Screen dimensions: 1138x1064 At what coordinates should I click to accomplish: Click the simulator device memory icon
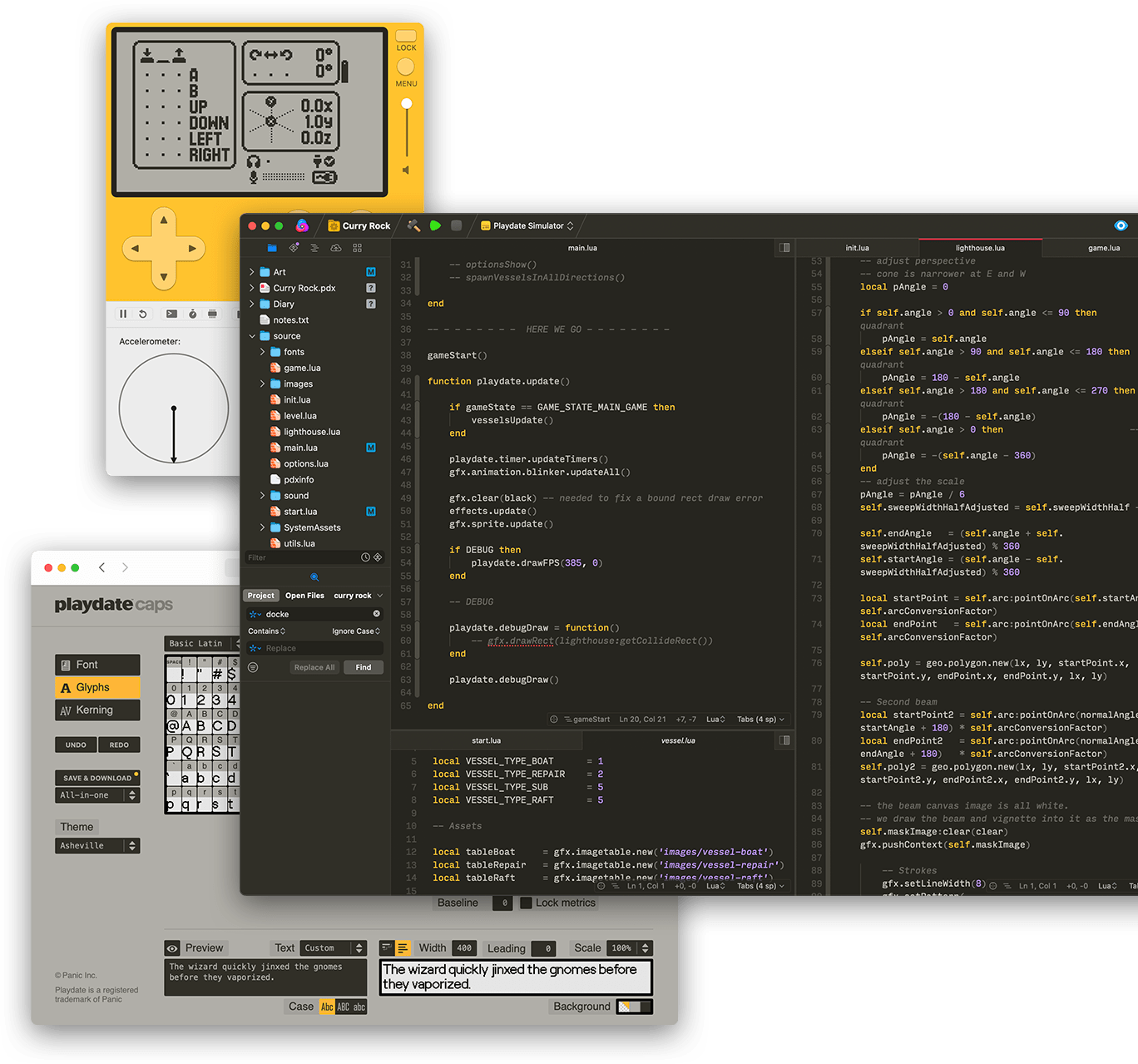pyautogui.click(x=212, y=314)
